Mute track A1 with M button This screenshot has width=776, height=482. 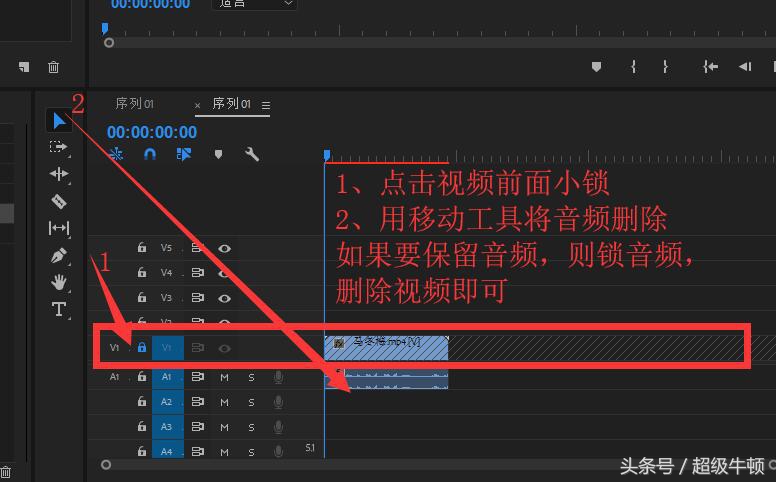[224, 378]
